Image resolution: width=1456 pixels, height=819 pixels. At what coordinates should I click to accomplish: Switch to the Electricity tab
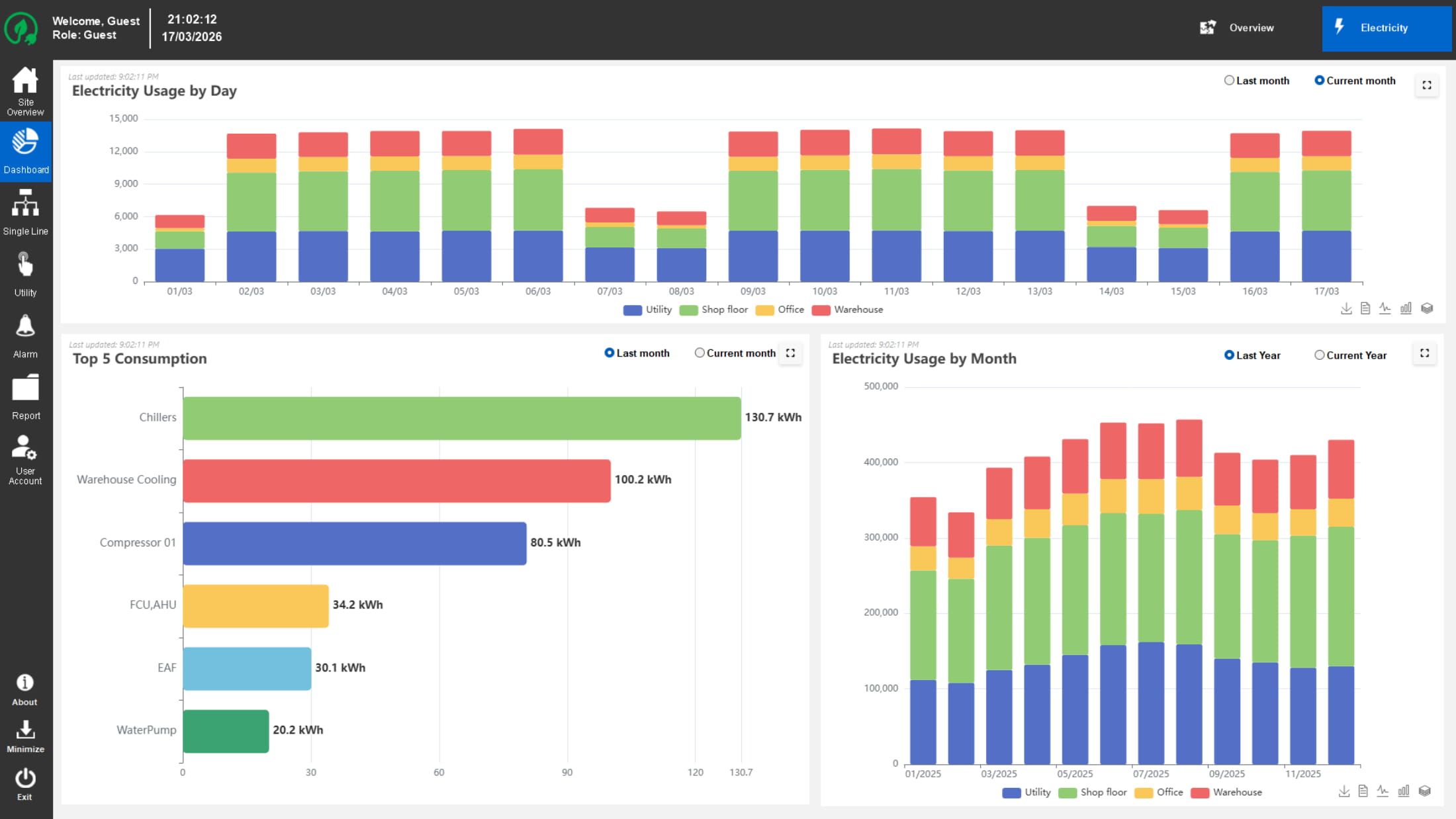pyautogui.click(x=1387, y=28)
